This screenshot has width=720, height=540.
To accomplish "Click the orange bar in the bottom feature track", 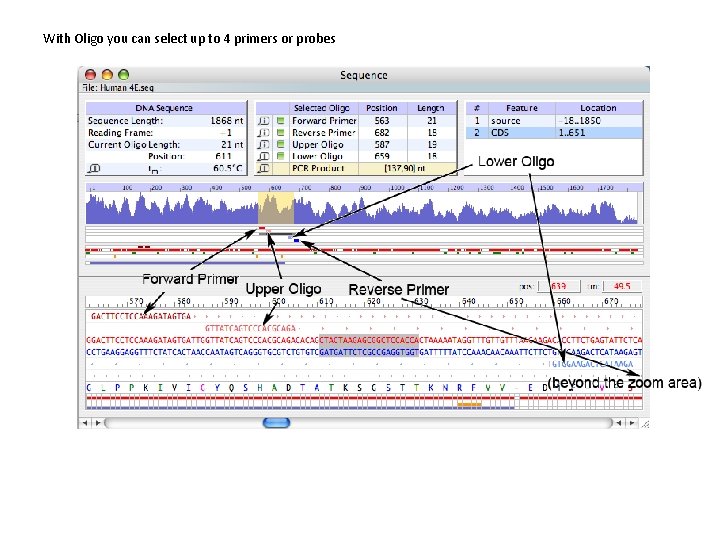I will point(470,404).
